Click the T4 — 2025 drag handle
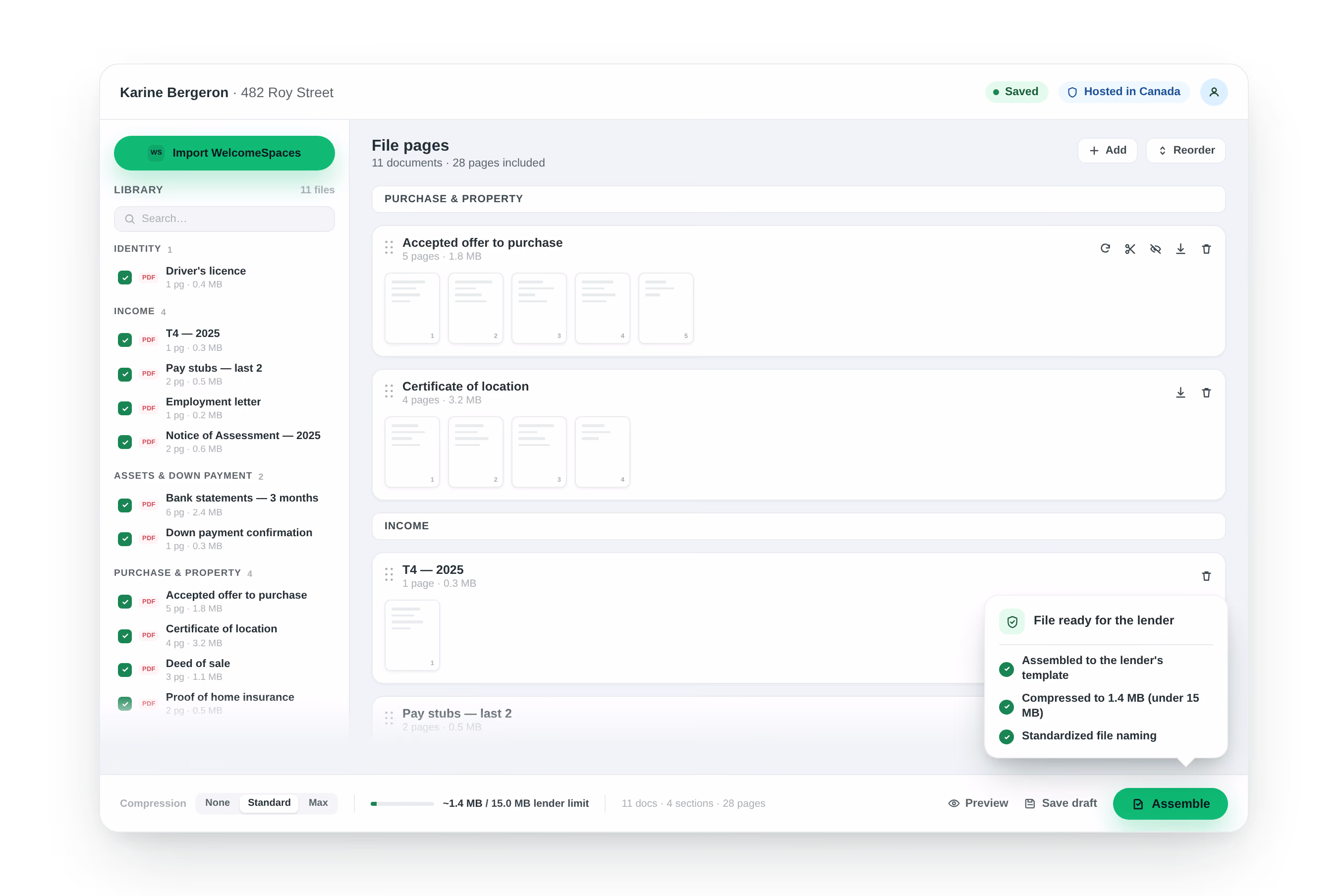The height and width of the screenshot is (896, 1344). [389, 575]
